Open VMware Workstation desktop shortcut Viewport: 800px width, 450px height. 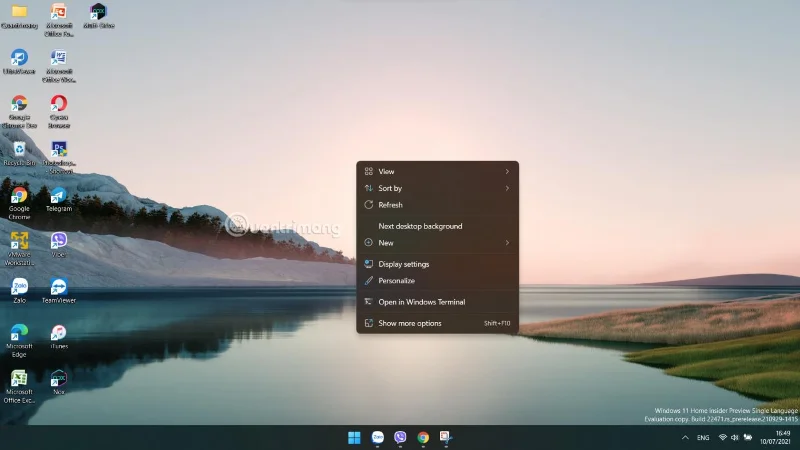point(19,249)
